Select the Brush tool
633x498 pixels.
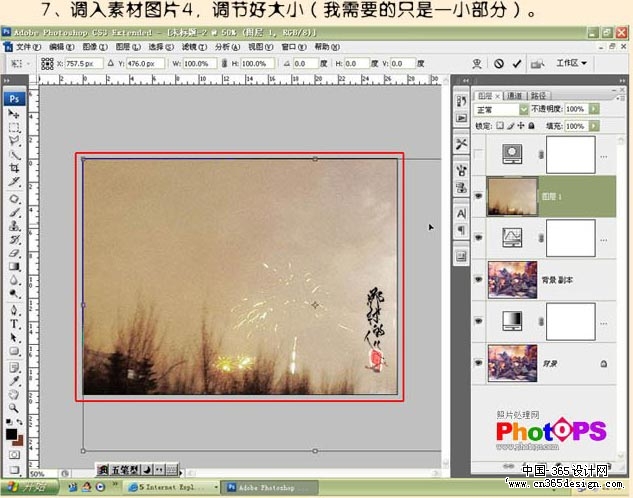(14, 212)
